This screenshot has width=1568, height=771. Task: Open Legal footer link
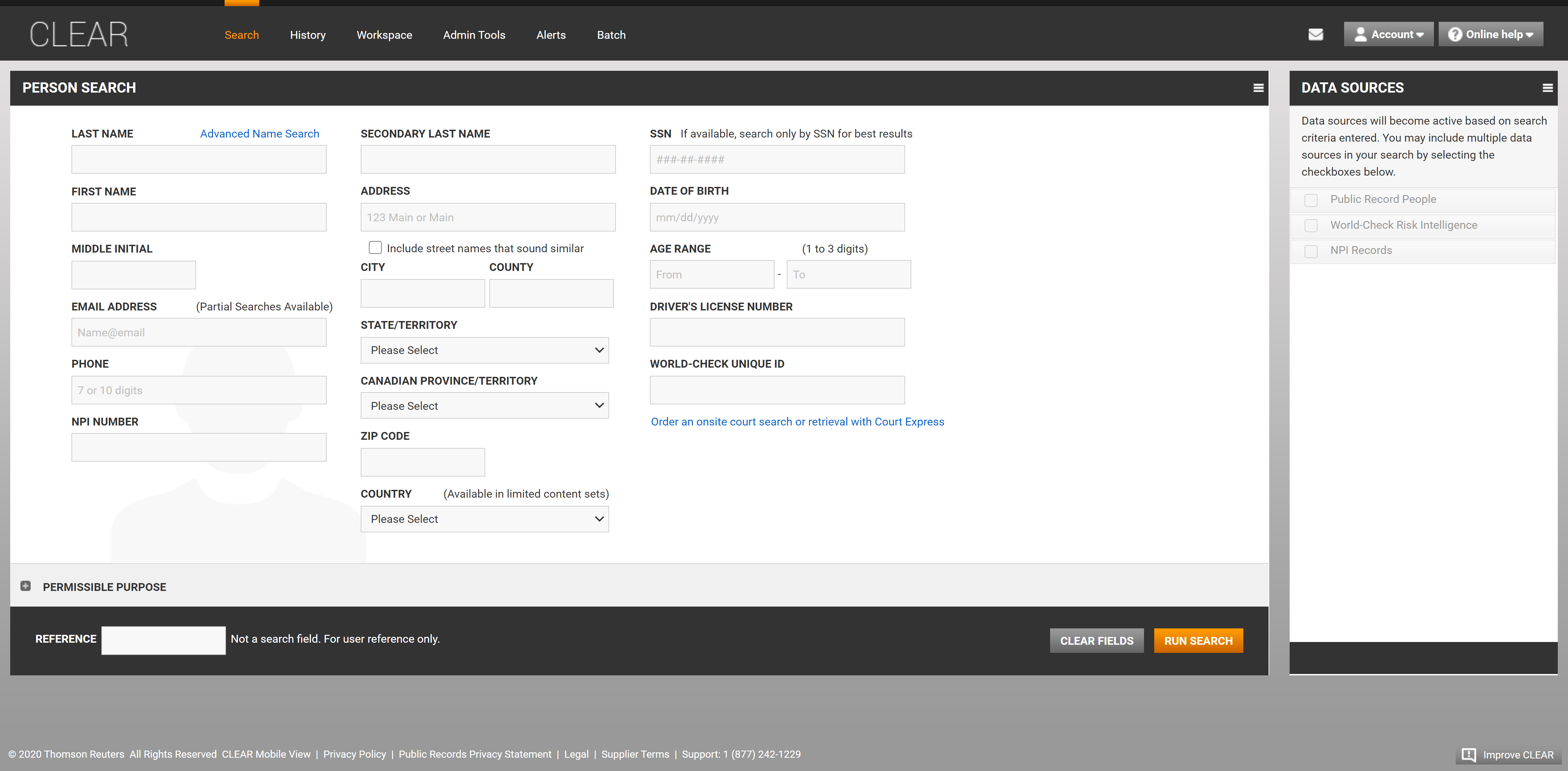pyautogui.click(x=576, y=754)
